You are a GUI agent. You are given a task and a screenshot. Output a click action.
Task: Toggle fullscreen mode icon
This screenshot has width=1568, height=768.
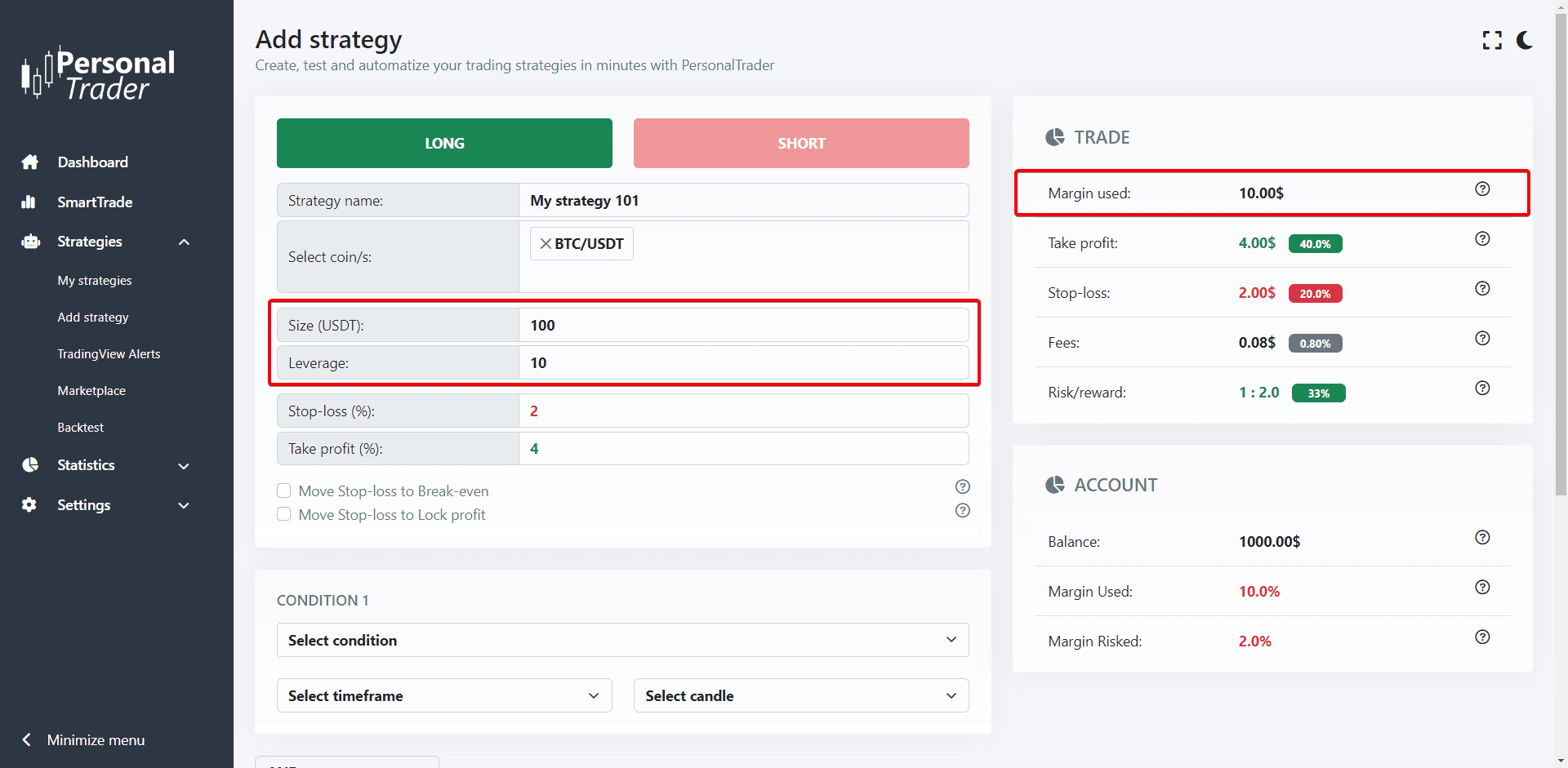(1492, 41)
